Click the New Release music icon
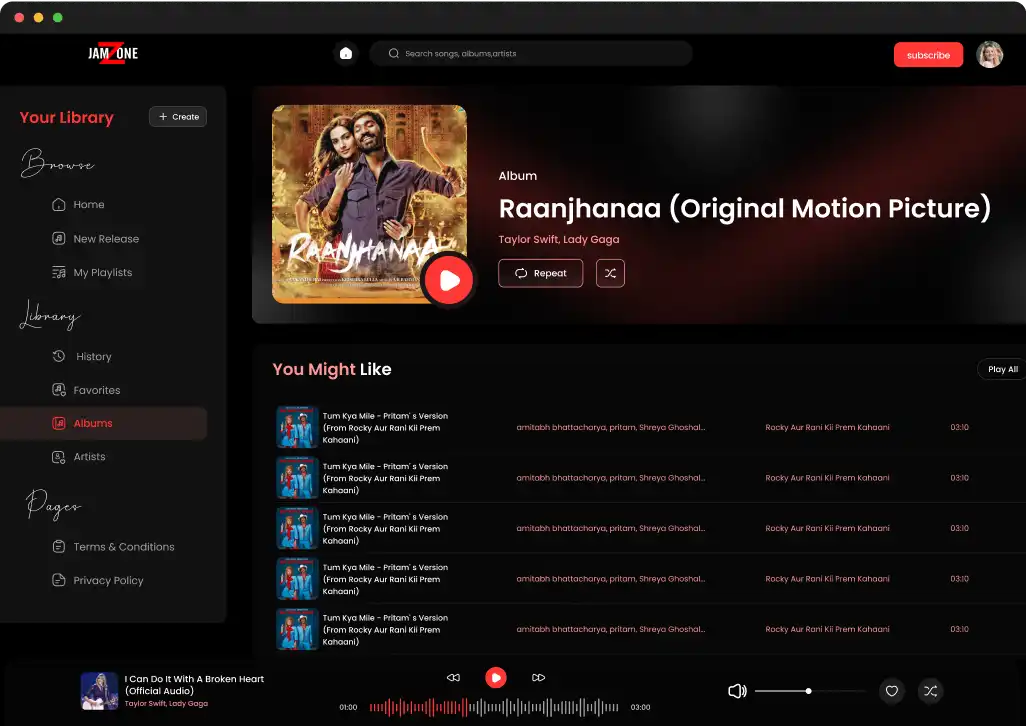 58,239
